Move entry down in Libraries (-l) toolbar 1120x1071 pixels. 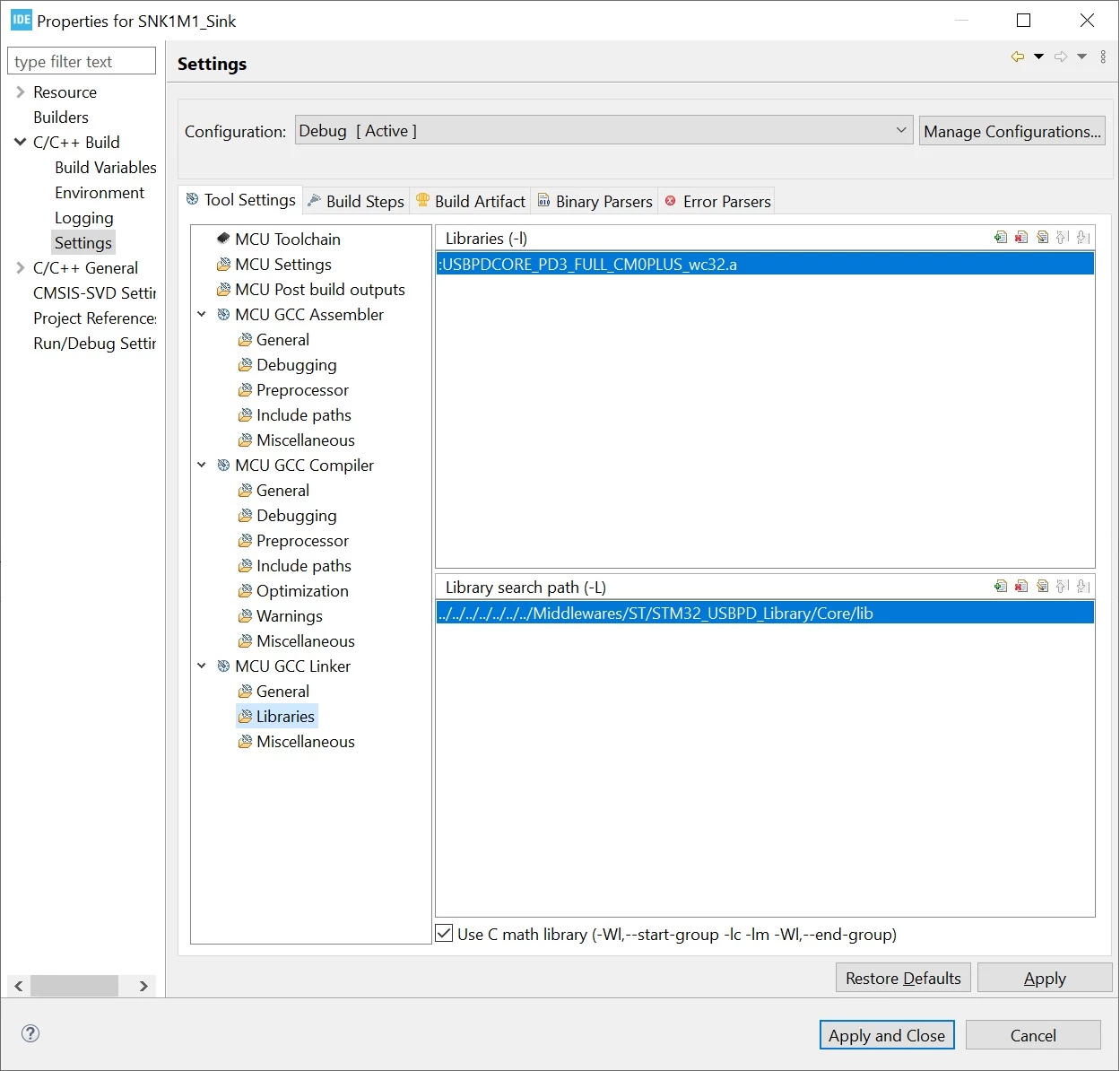(1083, 238)
